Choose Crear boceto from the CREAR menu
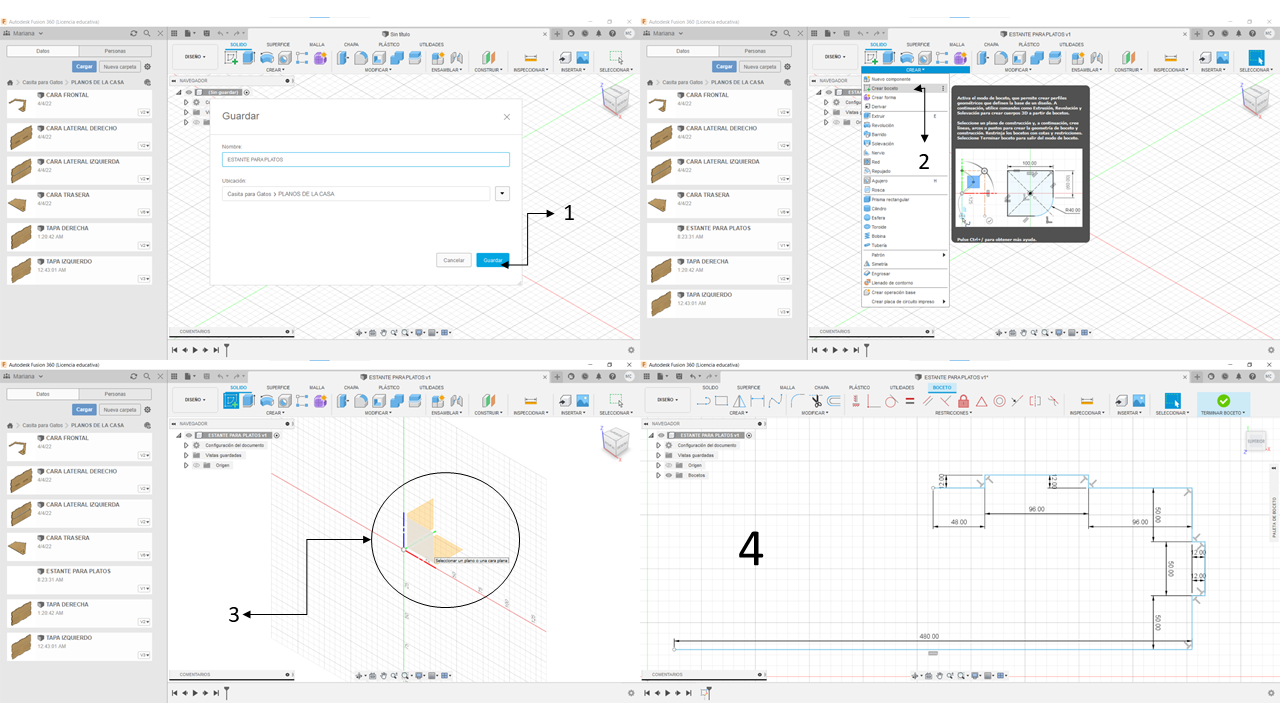Screen dimensions: 1280x720 904,88
